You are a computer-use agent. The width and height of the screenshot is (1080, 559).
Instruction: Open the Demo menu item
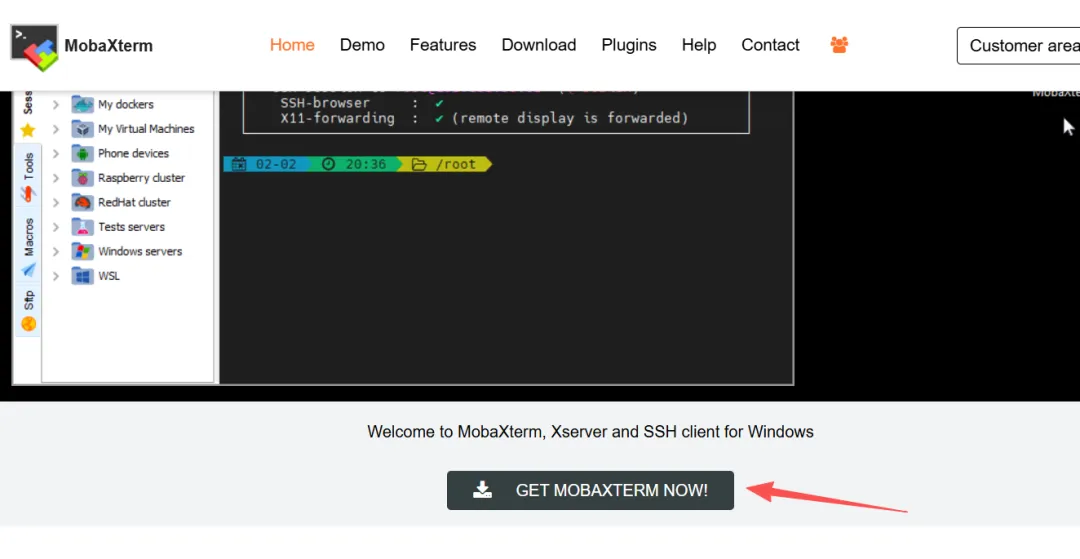(x=362, y=45)
